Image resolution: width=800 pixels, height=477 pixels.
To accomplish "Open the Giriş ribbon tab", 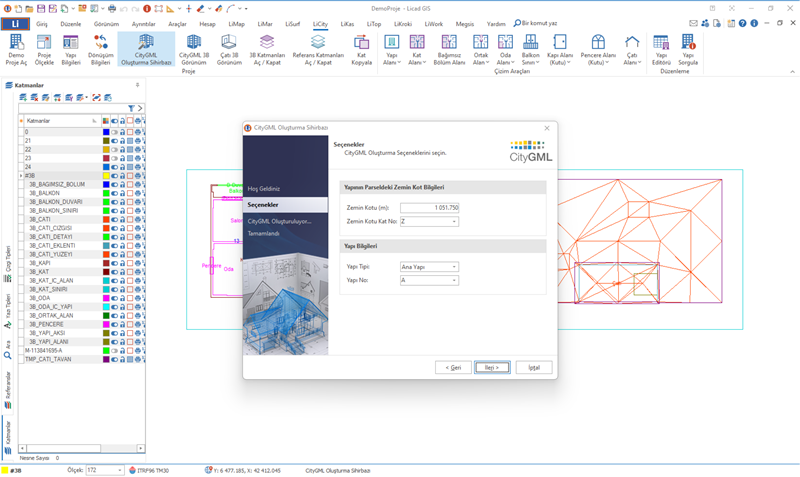I will coord(41,24).
